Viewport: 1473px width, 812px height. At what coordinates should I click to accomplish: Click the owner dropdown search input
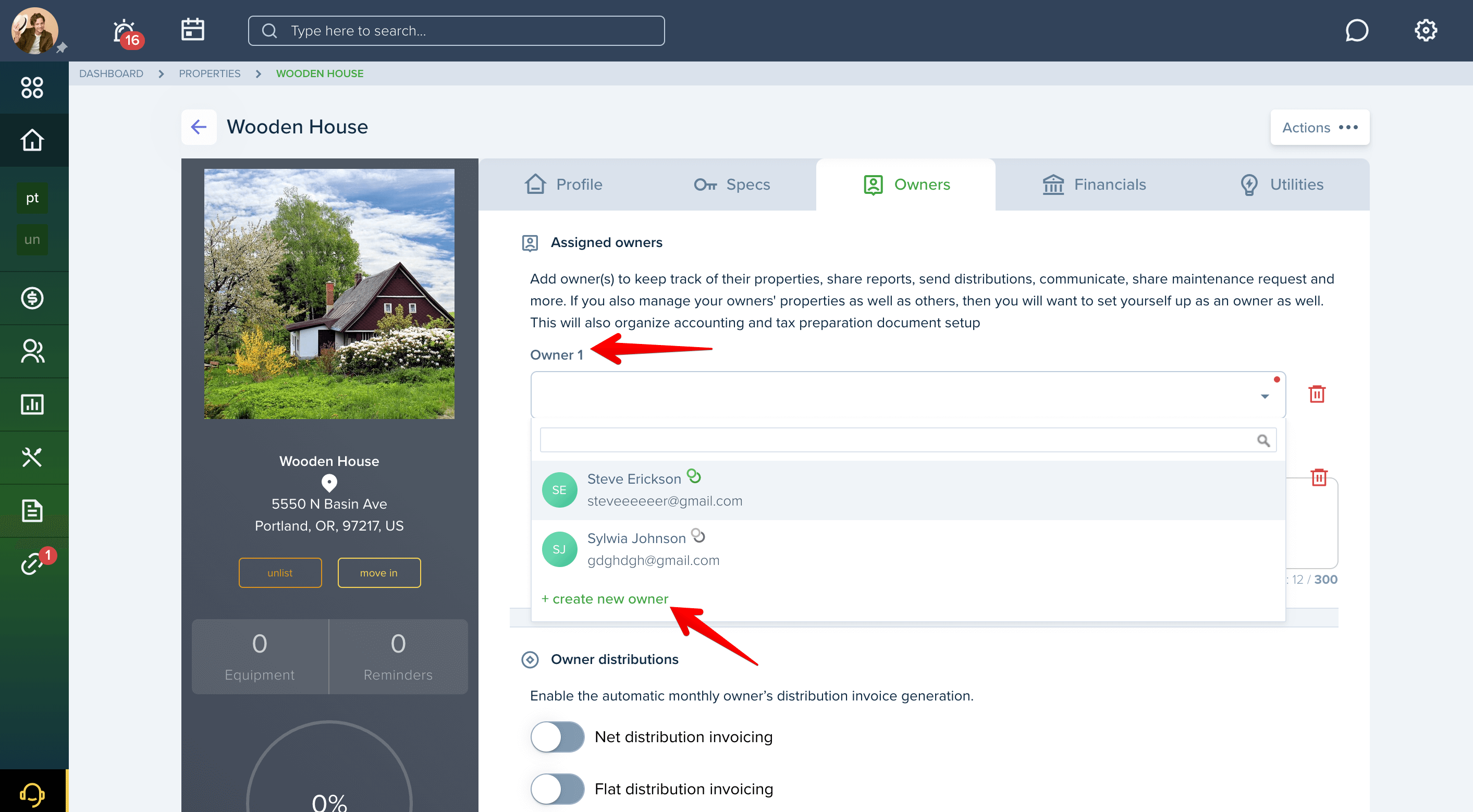908,440
